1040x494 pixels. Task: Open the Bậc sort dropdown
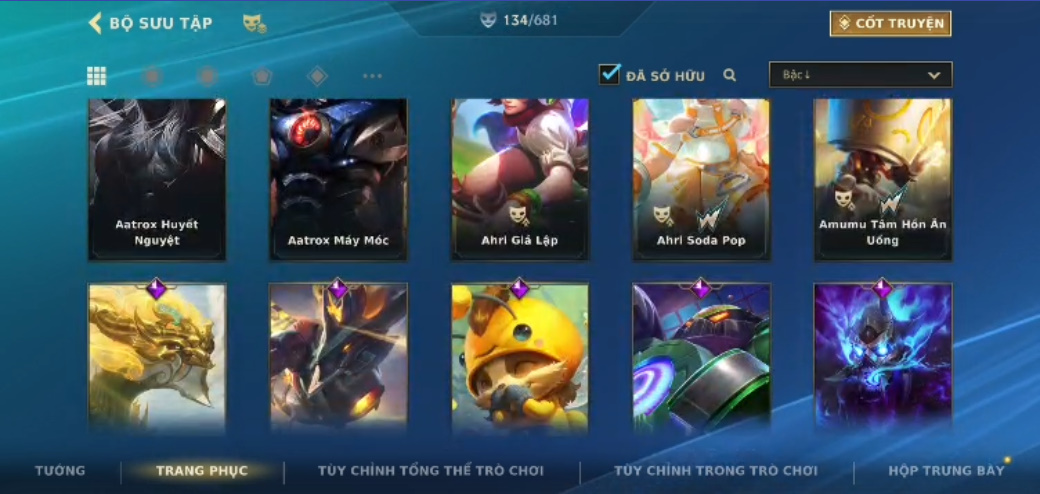860,75
